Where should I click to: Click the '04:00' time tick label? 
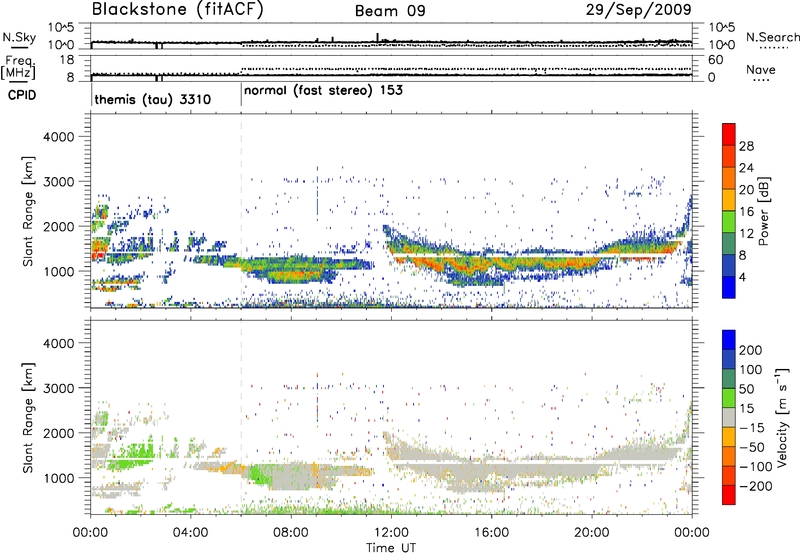tap(190, 533)
